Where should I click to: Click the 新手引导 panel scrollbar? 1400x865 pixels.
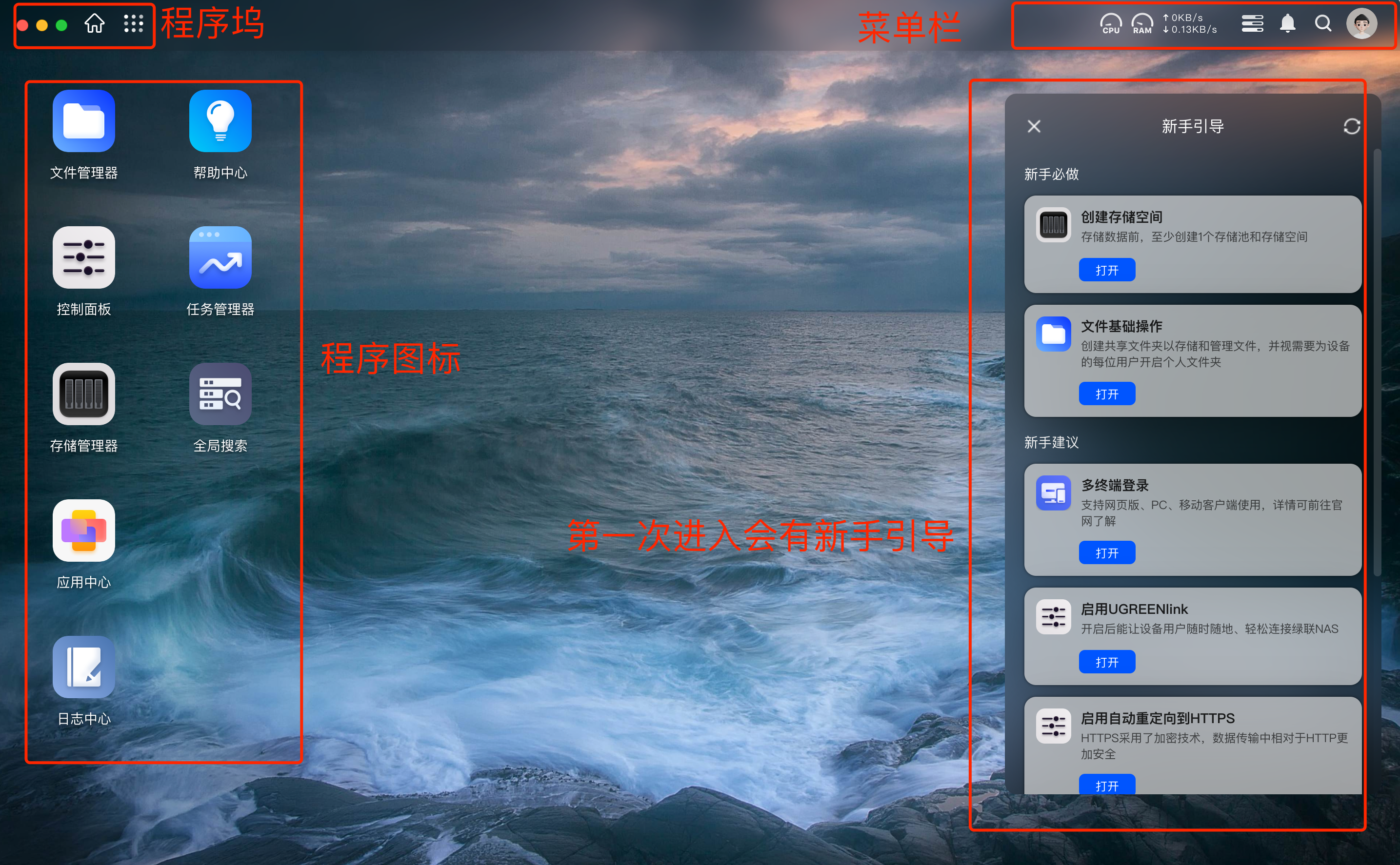pyautogui.click(x=1377, y=362)
